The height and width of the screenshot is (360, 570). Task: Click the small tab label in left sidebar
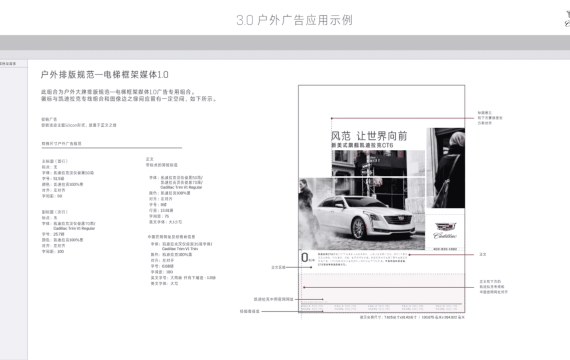[x=8, y=64]
